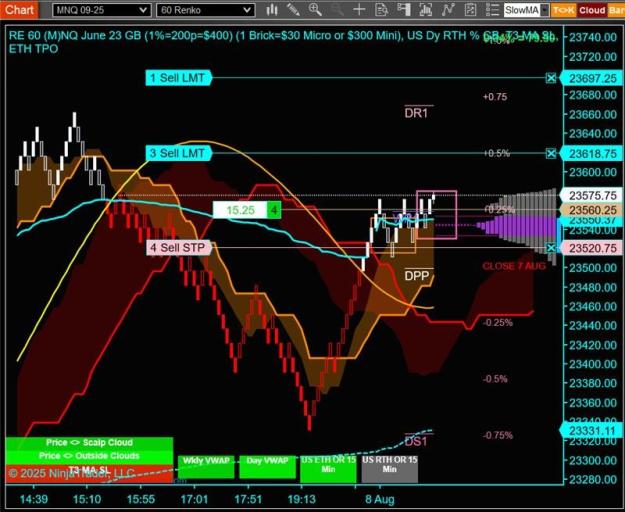Toggle the US ETH OR 15 Min box
The width and height of the screenshot is (625, 512).
point(328,469)
